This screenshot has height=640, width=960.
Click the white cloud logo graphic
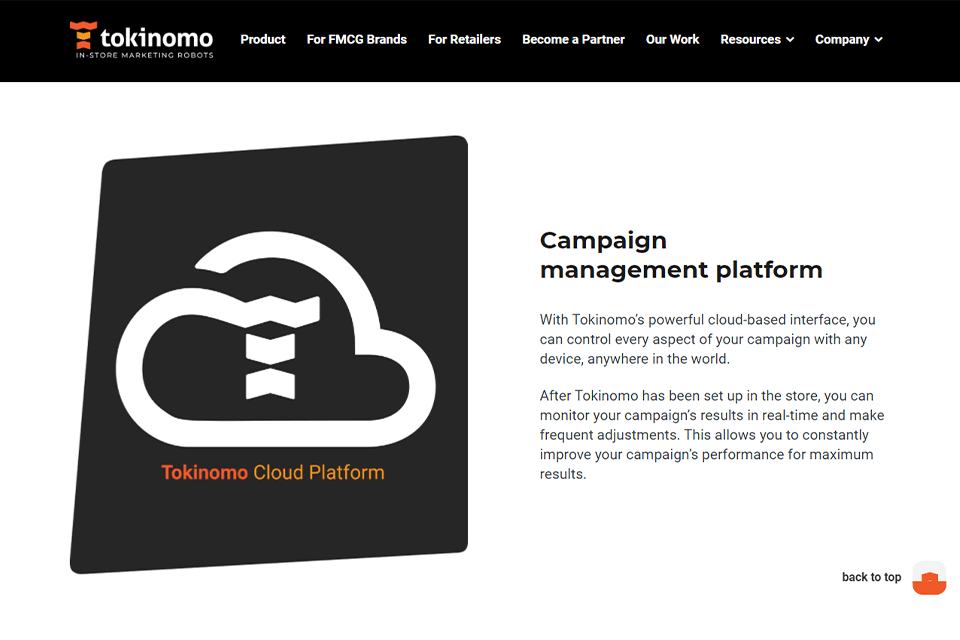pos(276,339)
